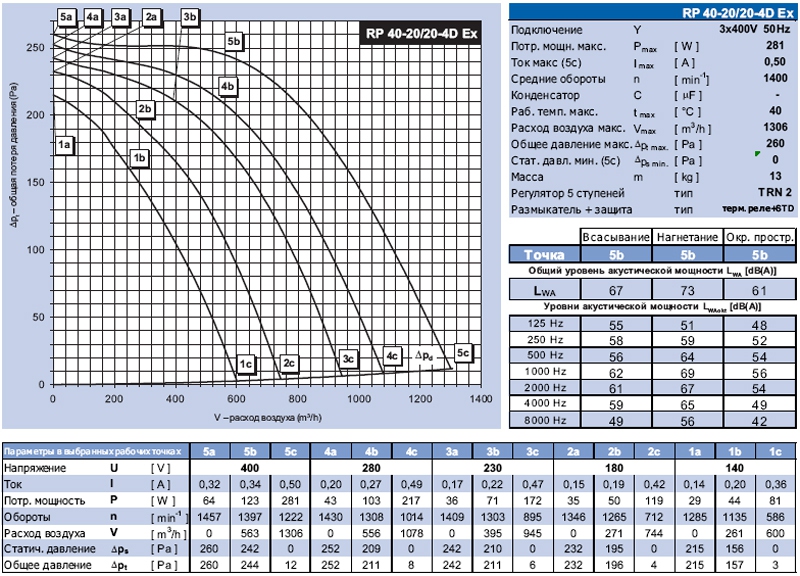Viewport: 800px width, 576px height.
Task: Select the Нагнетание column header
Action: [687, 237]
